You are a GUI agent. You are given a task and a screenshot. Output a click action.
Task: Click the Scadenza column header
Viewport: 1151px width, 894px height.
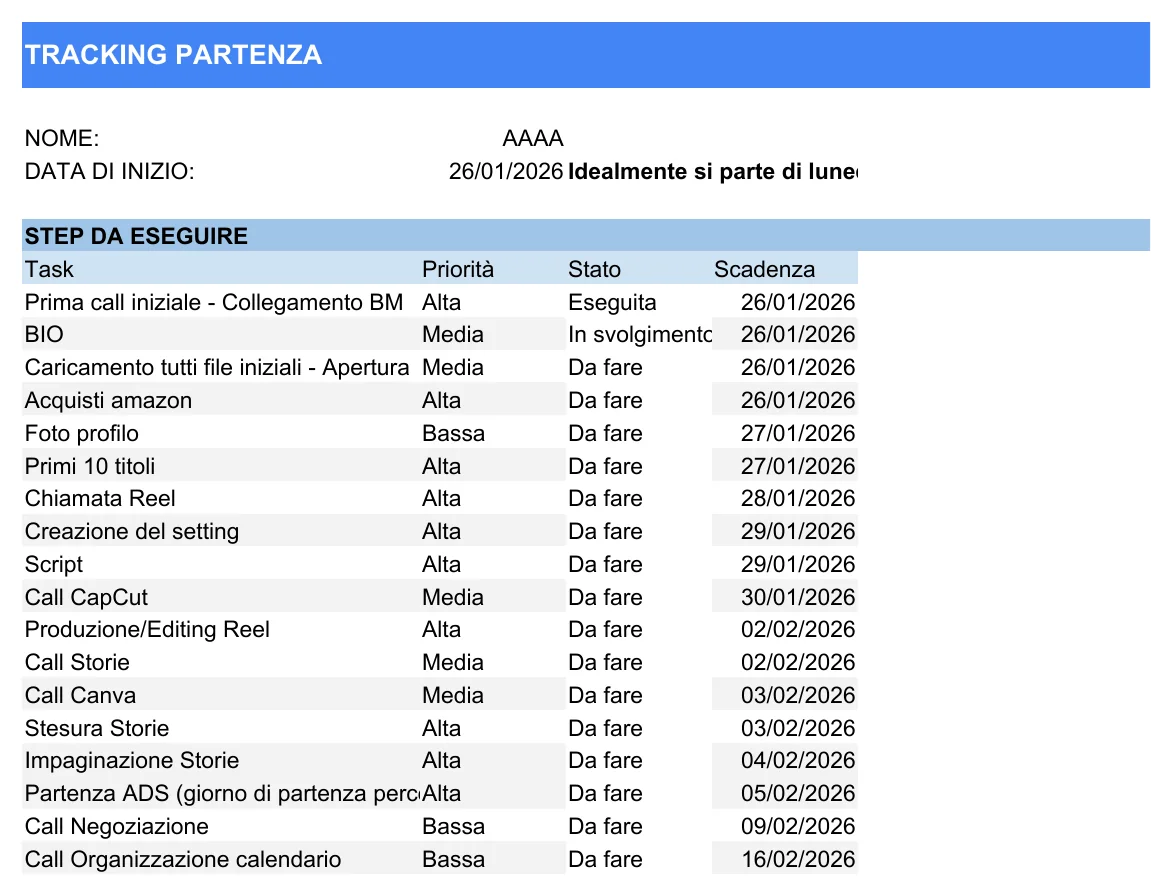[784, 269]
